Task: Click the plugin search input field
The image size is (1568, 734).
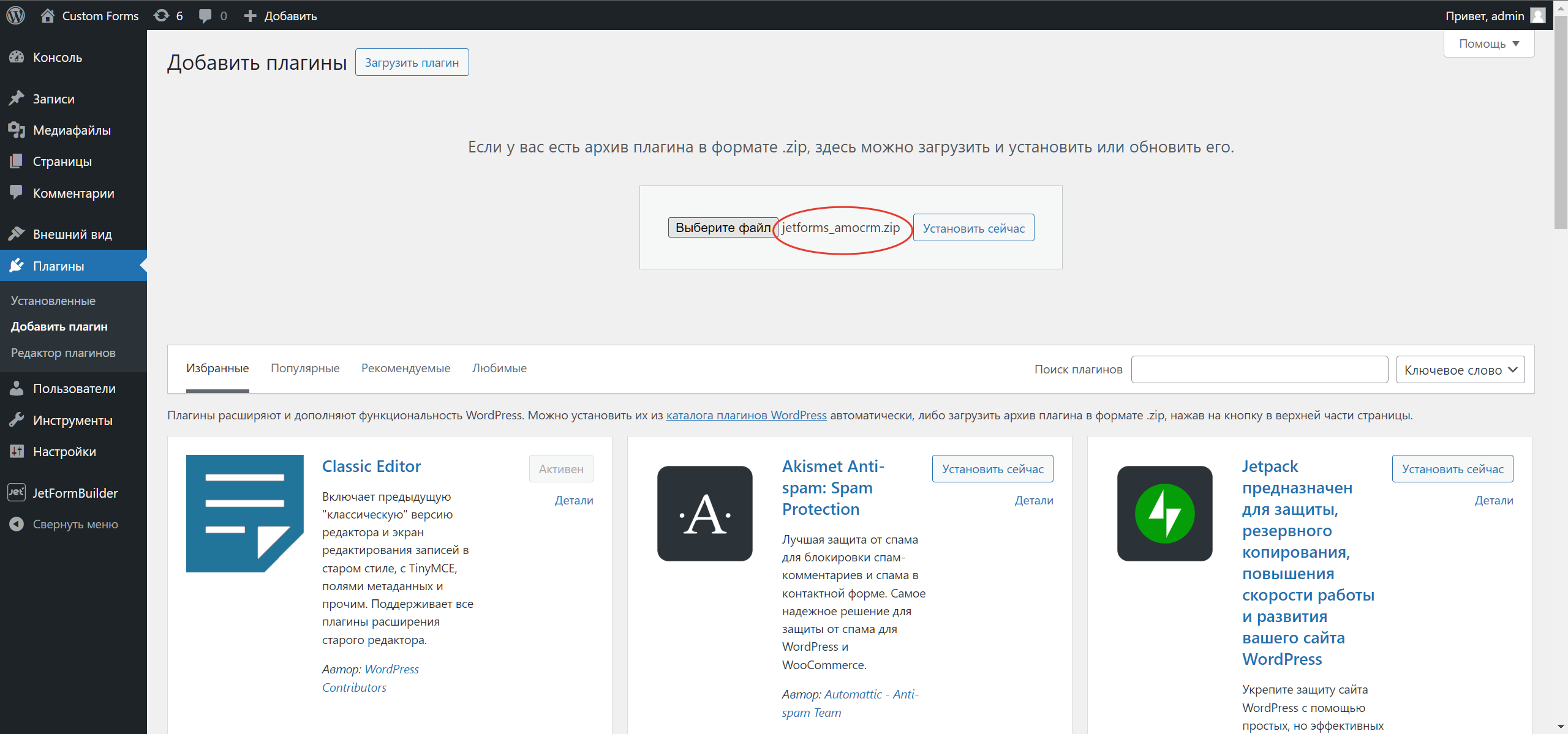Action: [1259, 369]
